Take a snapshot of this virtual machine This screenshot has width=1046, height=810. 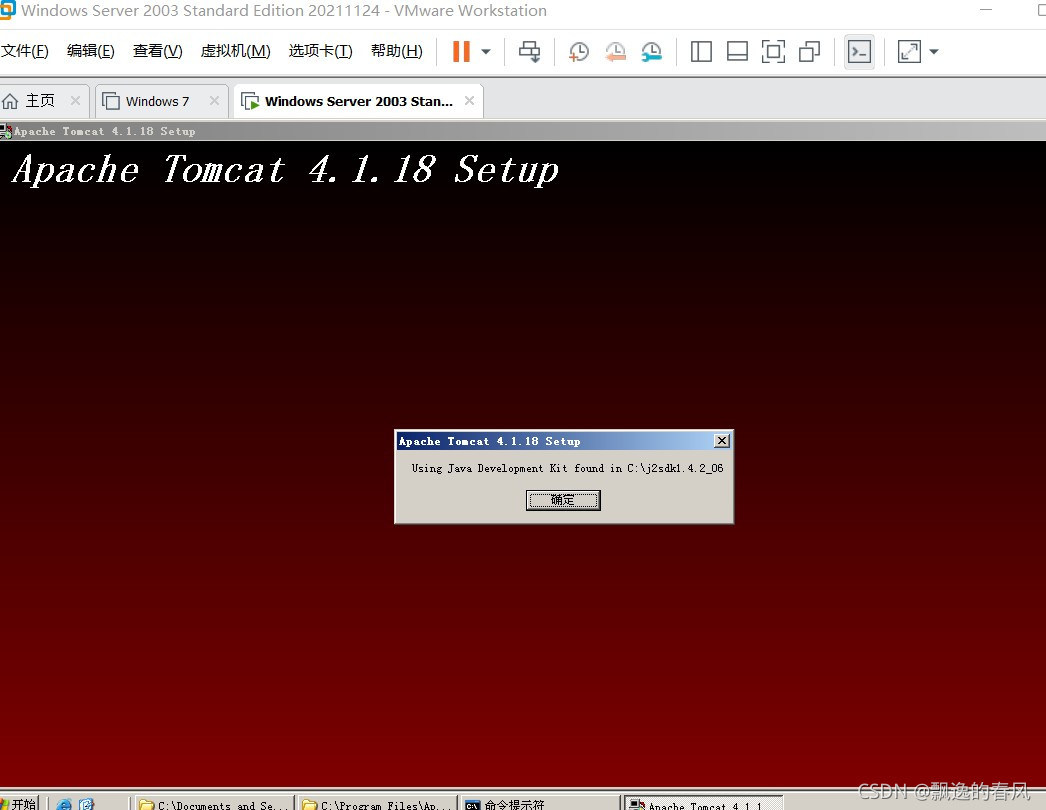tap(578, 51)
